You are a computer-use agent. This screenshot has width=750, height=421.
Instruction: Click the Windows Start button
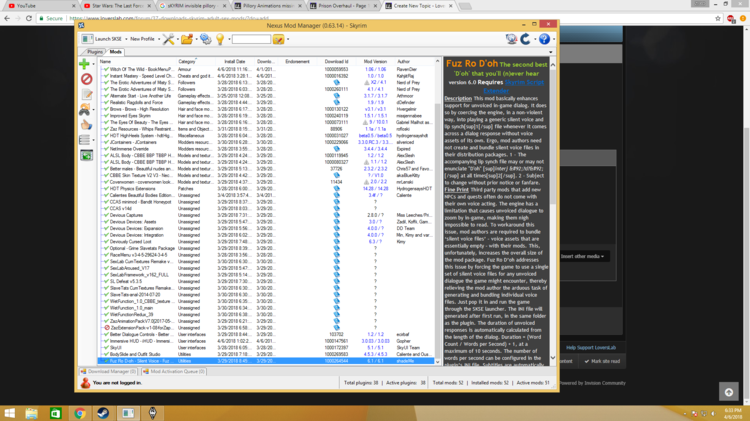[x=9, y=413]
